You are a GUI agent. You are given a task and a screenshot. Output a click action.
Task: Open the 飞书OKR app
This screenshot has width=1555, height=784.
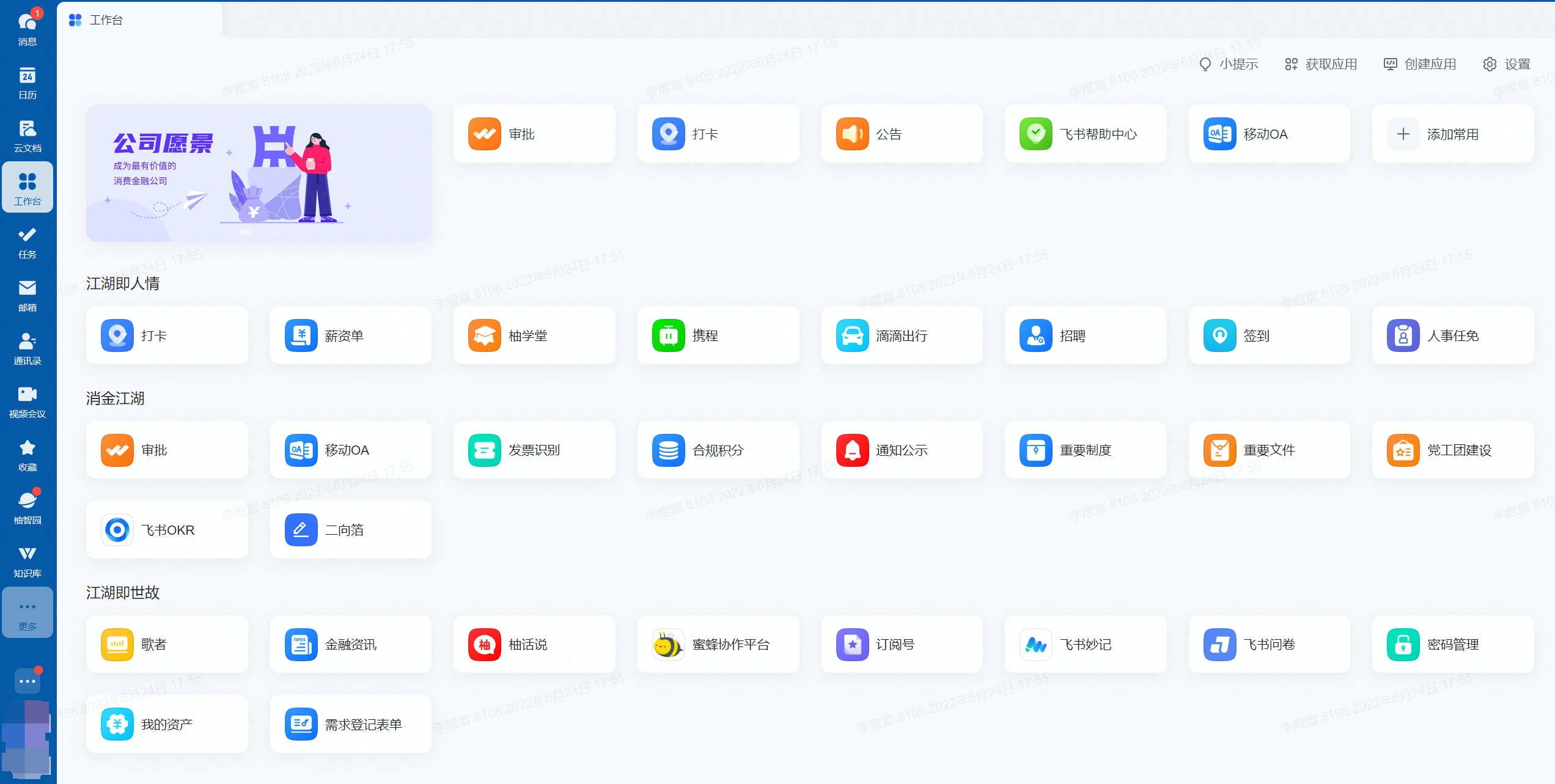coord(167,530)
